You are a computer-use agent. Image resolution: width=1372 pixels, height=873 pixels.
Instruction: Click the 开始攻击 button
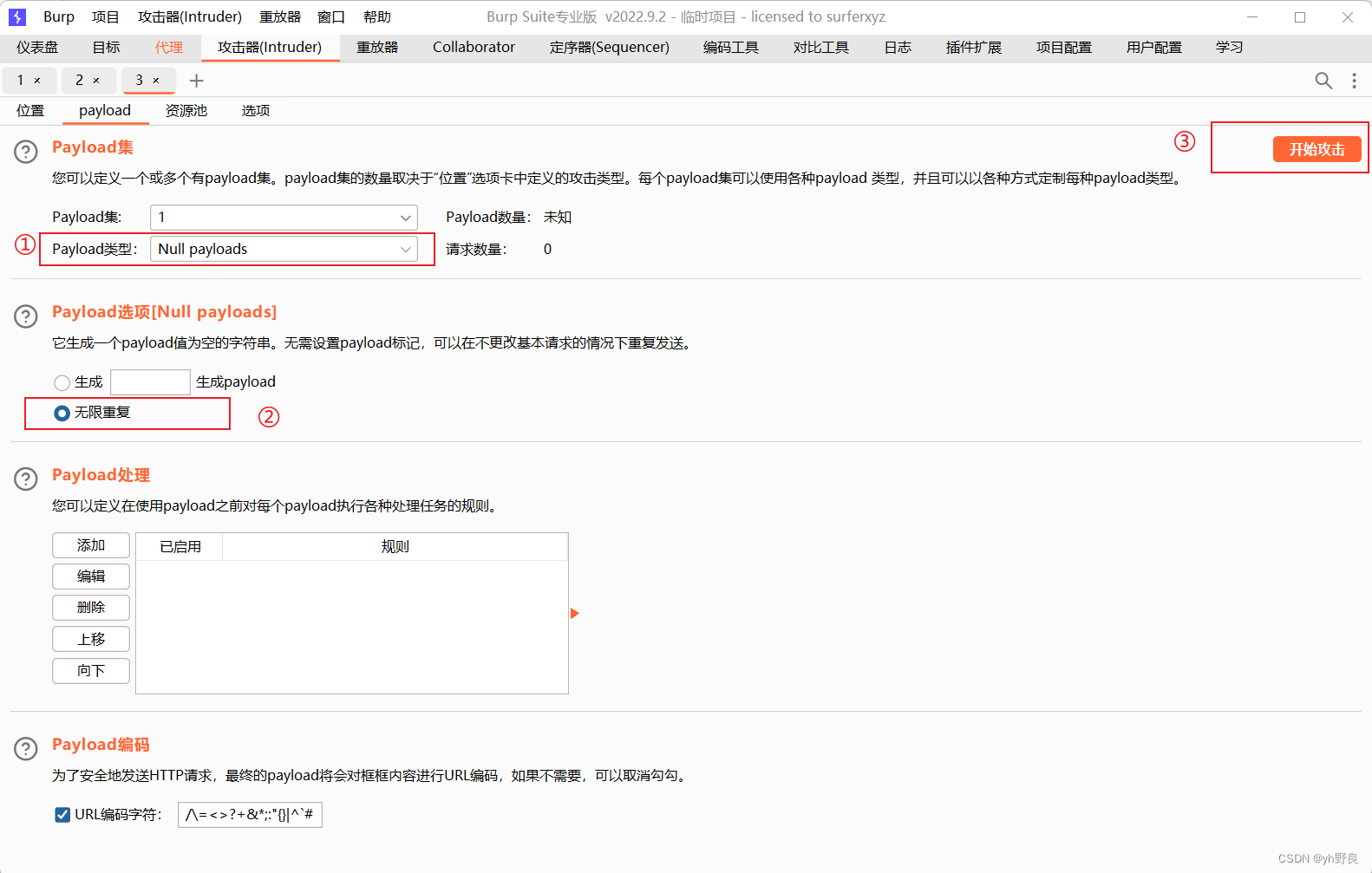(1316, 149)
